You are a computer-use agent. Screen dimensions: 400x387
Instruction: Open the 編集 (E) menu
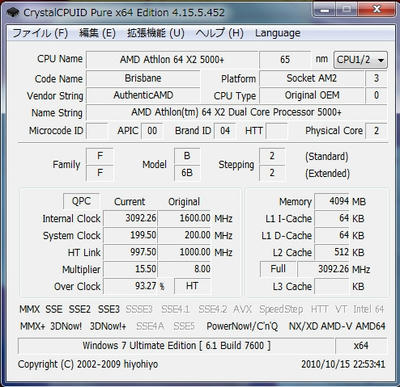[x=97, y=33]
